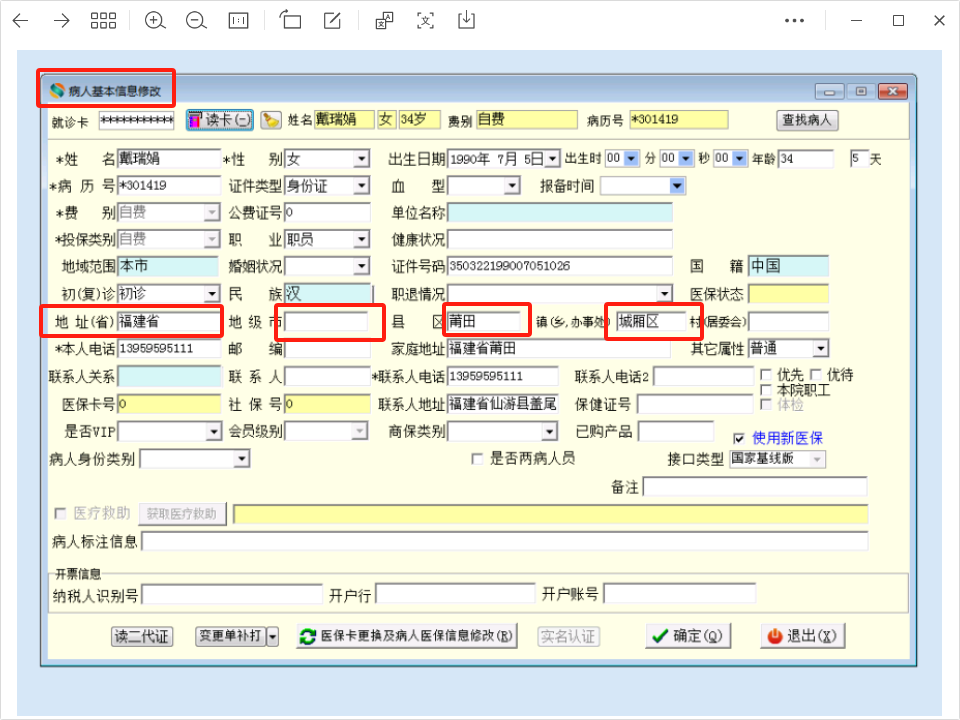
Task: Open the 血型 dropdown
Action: click(x=512, y=186)
